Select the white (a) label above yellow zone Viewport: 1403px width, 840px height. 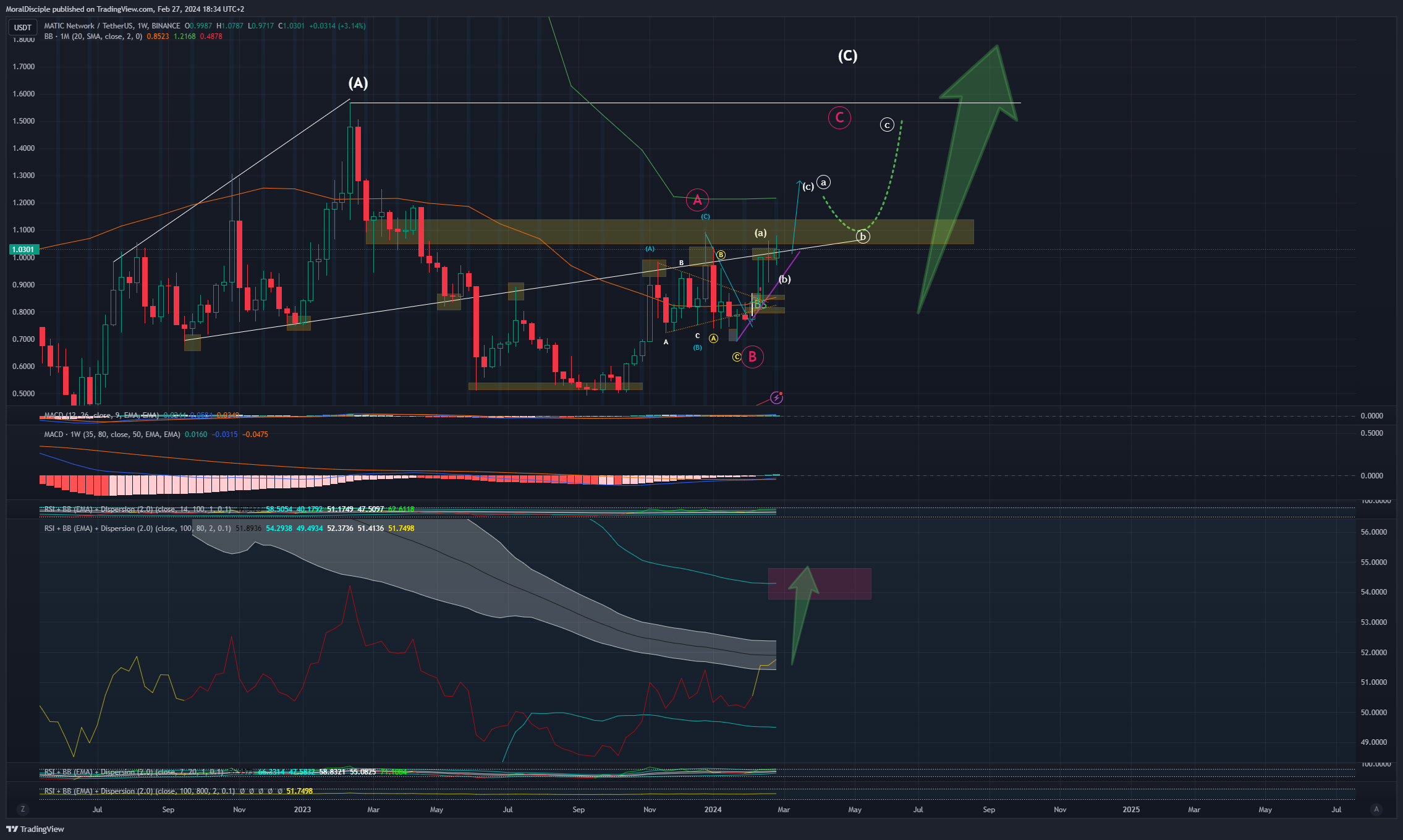[x=761, y=233]
